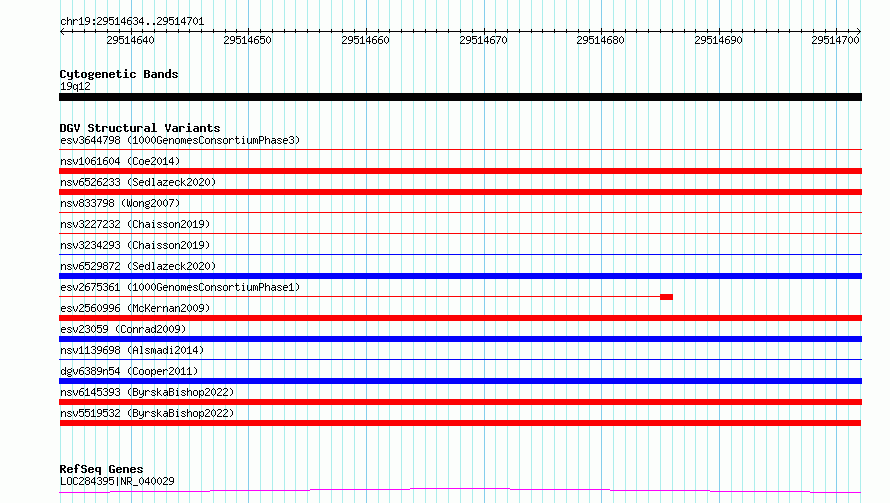Click ruler position 29514690

click(719, 40)
